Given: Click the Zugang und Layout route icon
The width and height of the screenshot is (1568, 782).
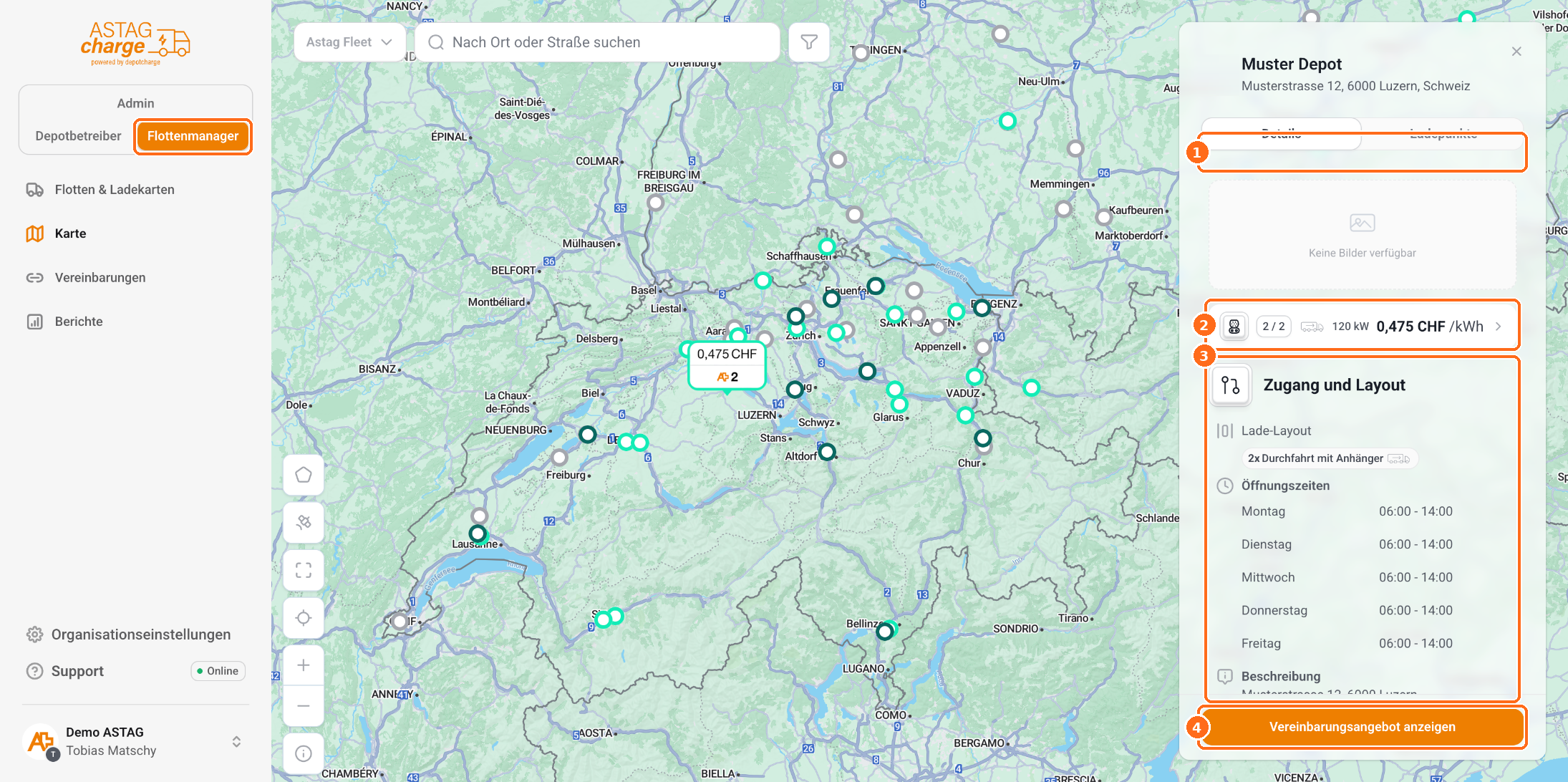Looking at the screenshot, I should pyautogui.click(x=1231, y=385).
